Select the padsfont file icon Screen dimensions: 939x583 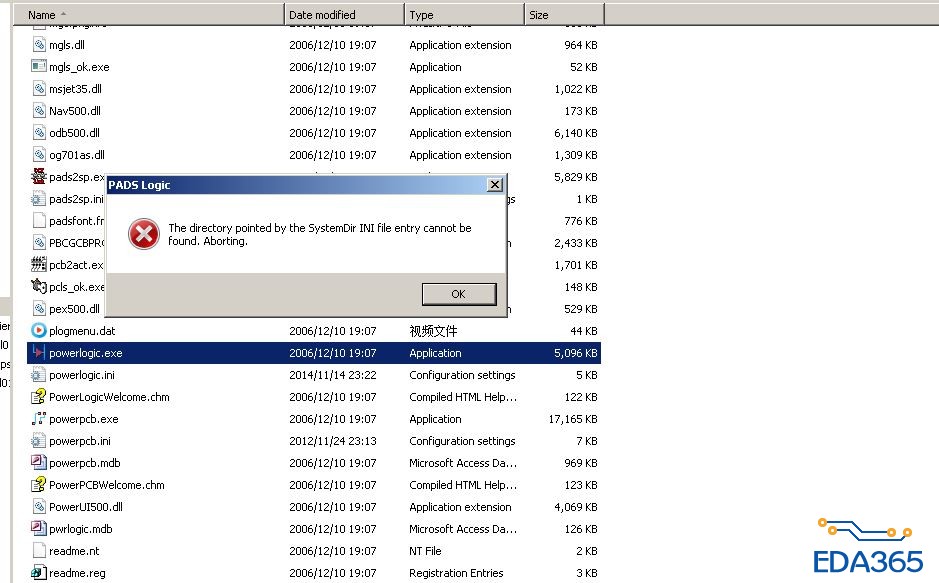39,221
